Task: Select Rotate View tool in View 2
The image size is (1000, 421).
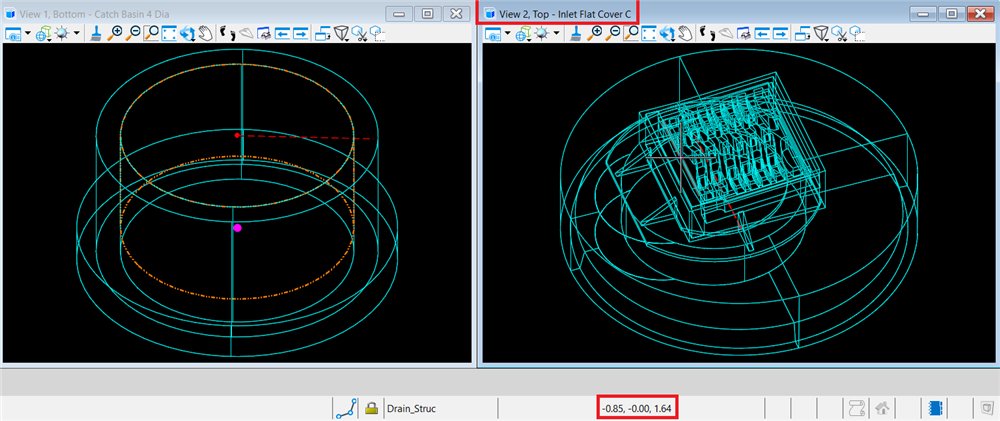Action: pos(667,34)
